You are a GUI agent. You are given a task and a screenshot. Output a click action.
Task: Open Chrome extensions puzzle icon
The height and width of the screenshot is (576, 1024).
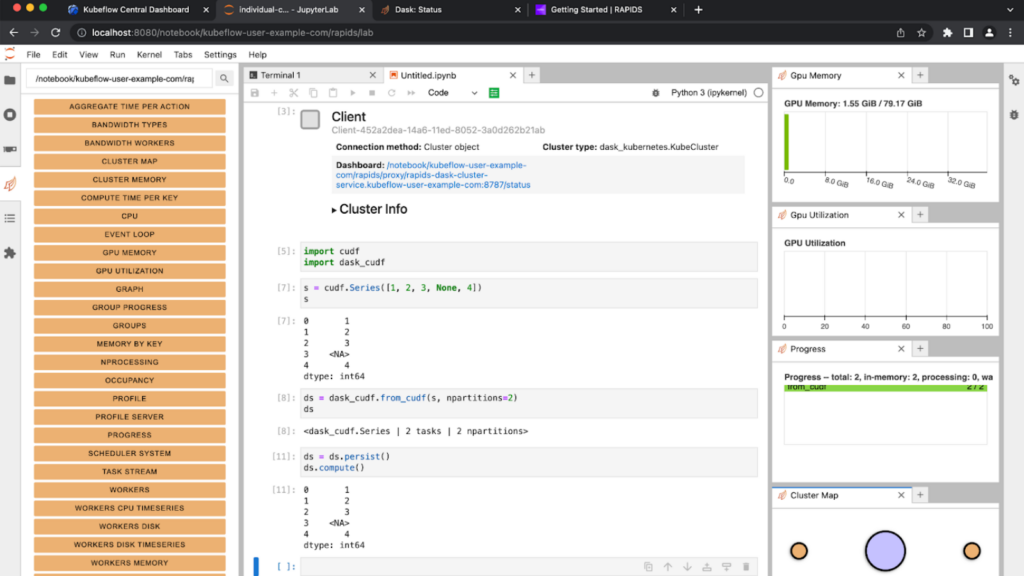point(947,32)
